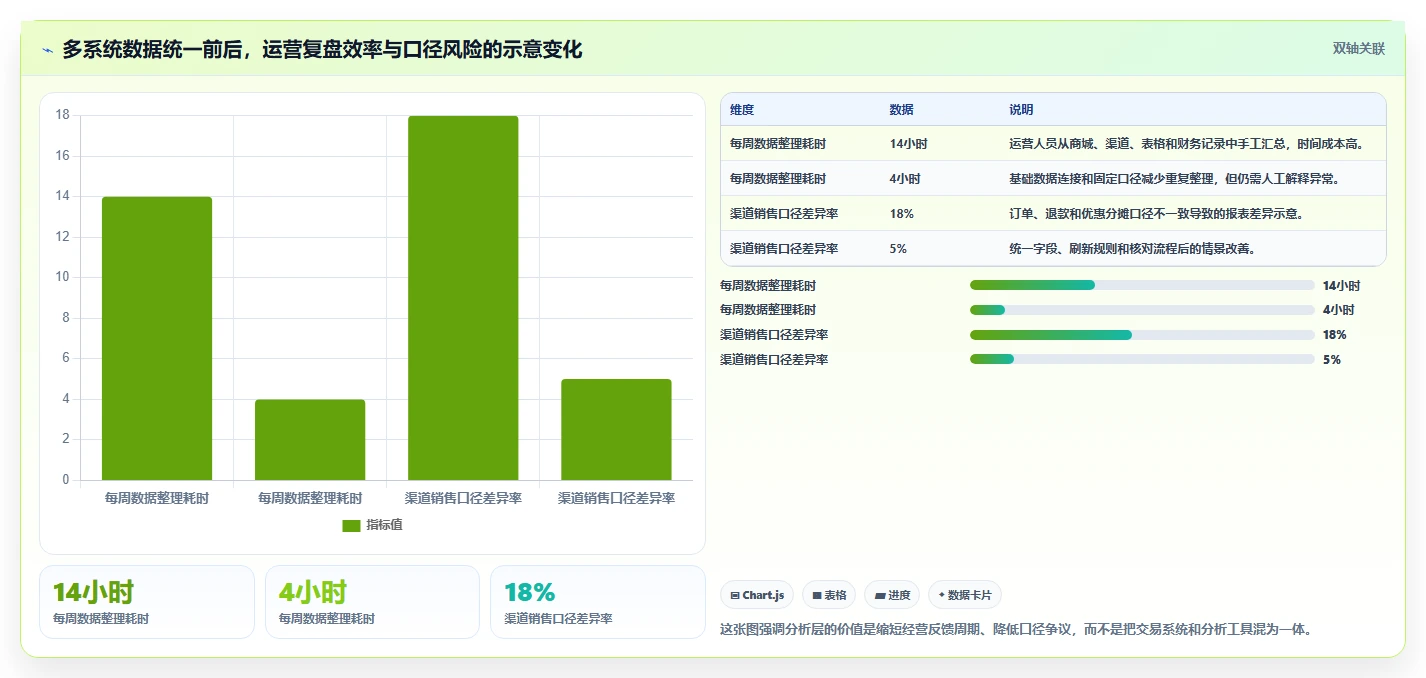Click the 5% cell in the table
This screenshot has width=1426, height=678.
(x=898, y=248)
